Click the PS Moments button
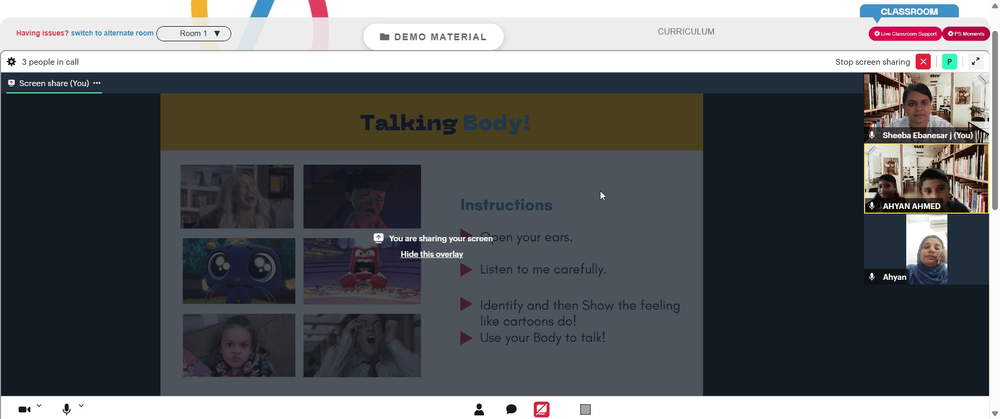1000x419 pixels. (x=966, y=34)
